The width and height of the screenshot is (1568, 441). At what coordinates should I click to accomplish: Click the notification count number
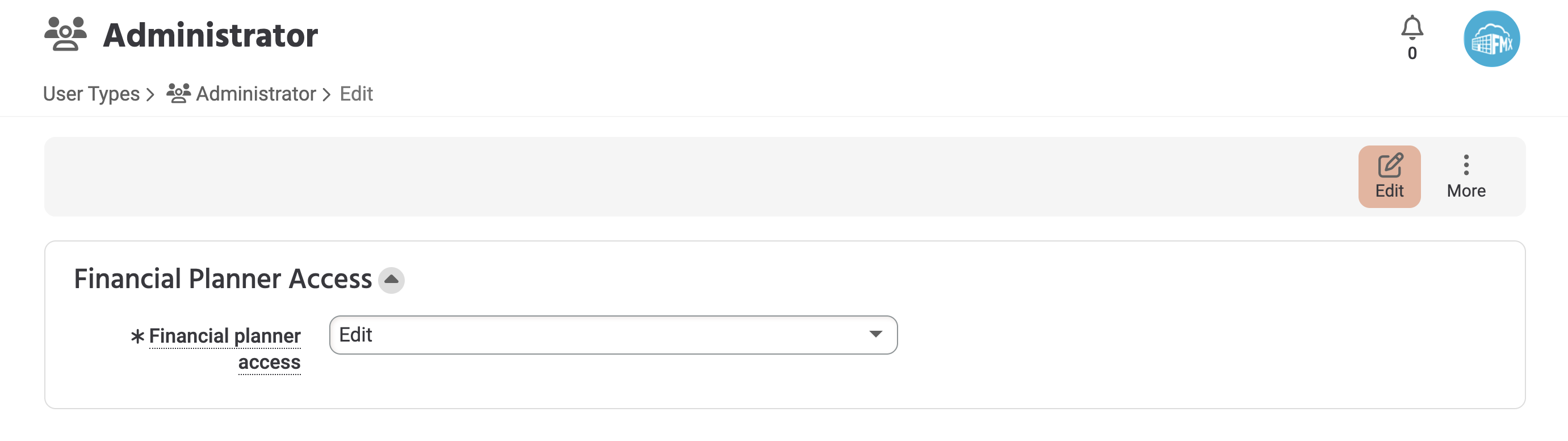point(1411,53)
